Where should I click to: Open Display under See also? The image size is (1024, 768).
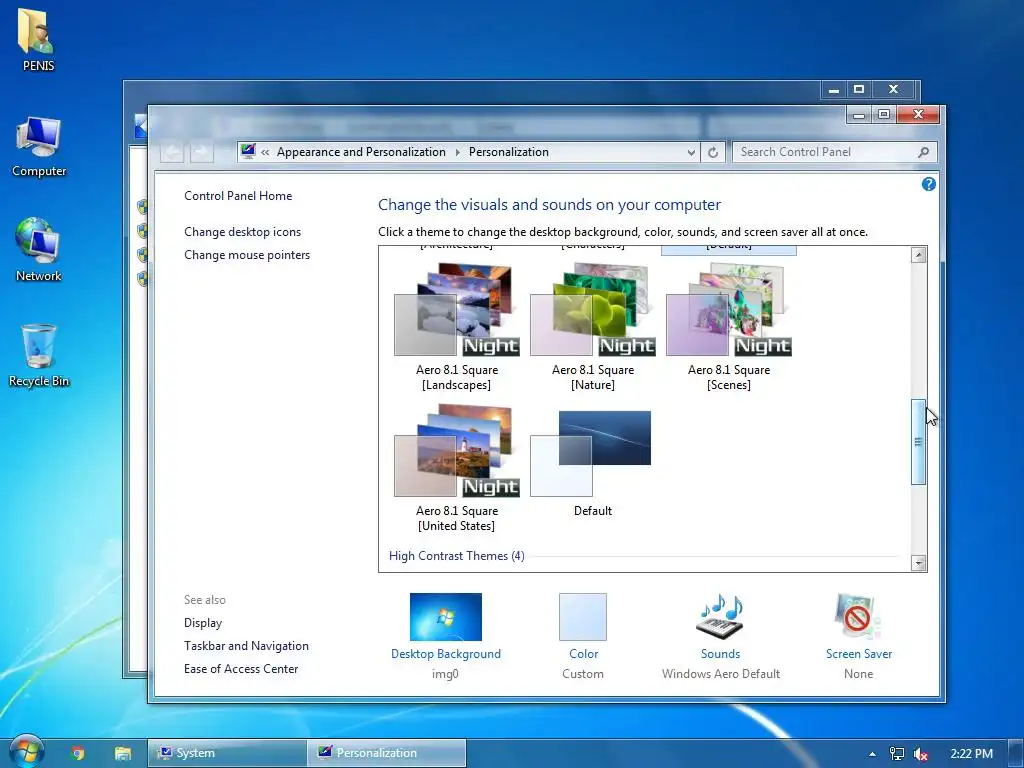point(203,623)
